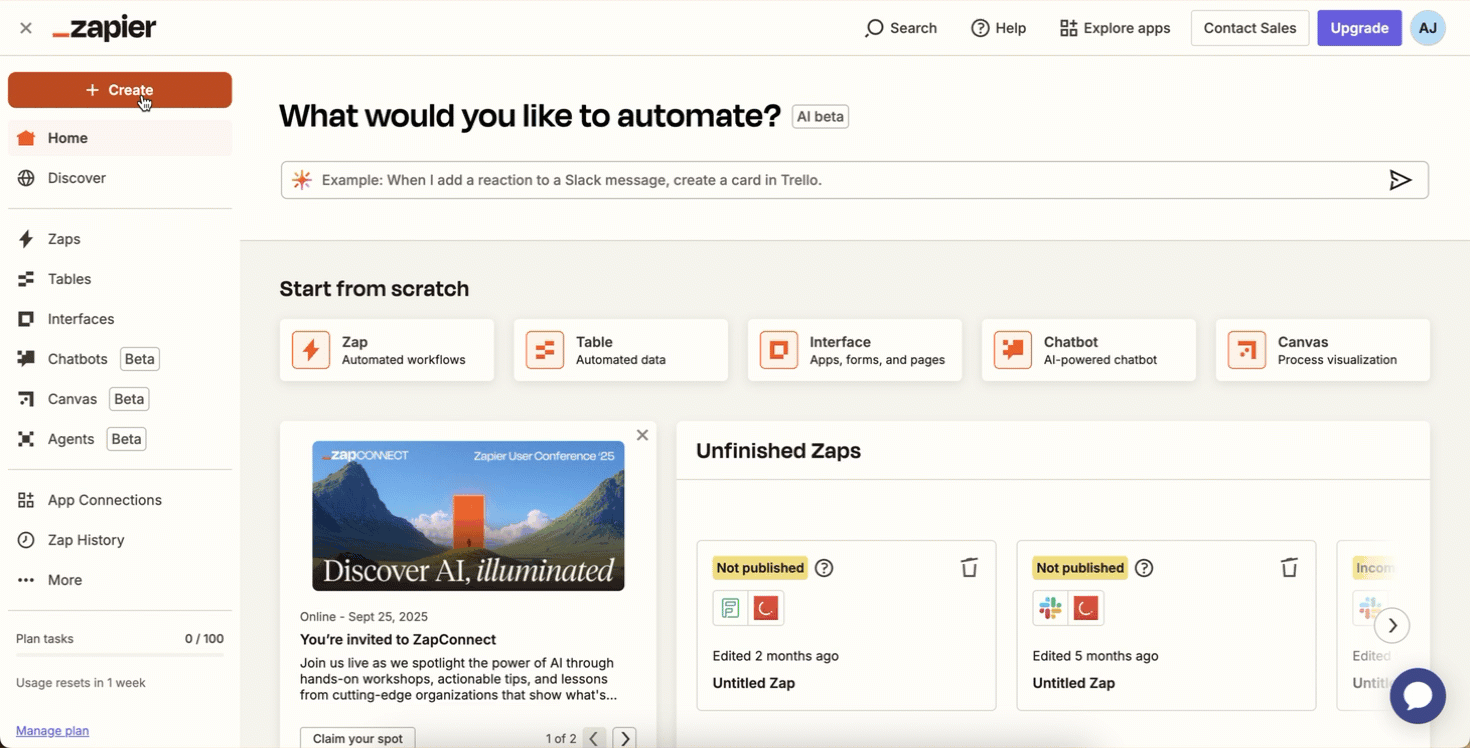Click the 'Unfinished Zaps' heading
This screenshot has height=748, width=1470.
tap(778, 451)
